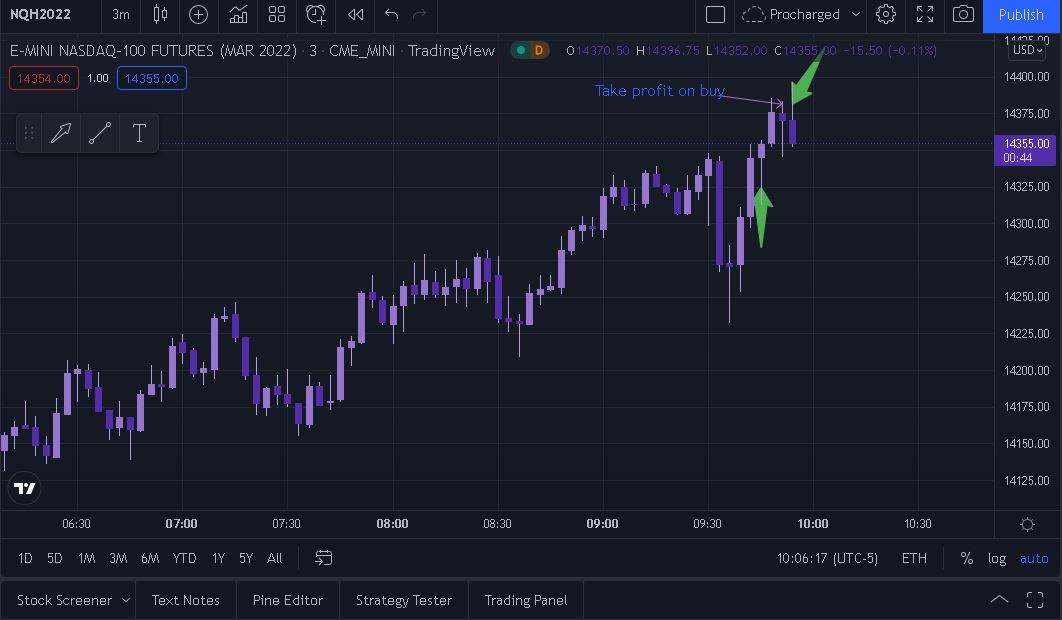The height and width of the screenshot is (620, 1062).
Task: Expand the Procharged layout dropdown
Action: (x=856, y=14)
